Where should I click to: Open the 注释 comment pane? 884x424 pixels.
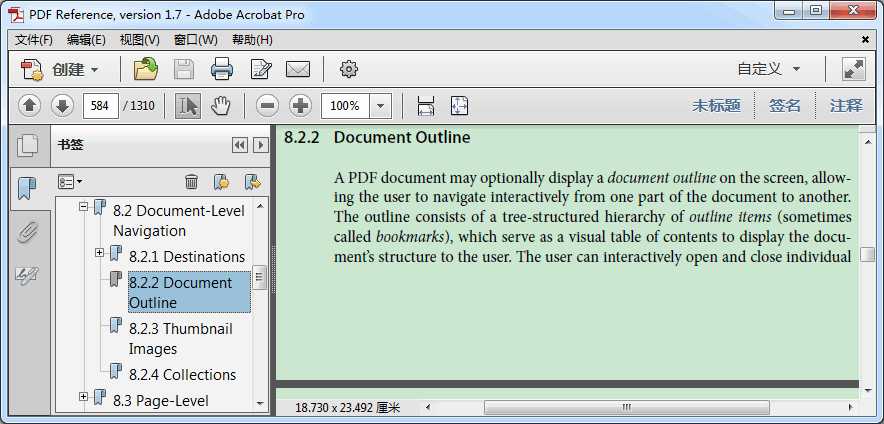click(x=846, y=105)
